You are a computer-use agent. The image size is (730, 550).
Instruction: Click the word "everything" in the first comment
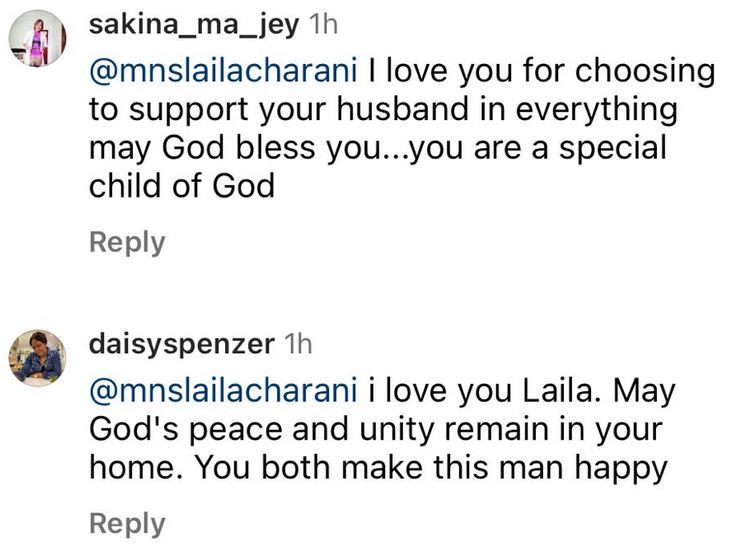pyautogui.click(x=597, y=110)
